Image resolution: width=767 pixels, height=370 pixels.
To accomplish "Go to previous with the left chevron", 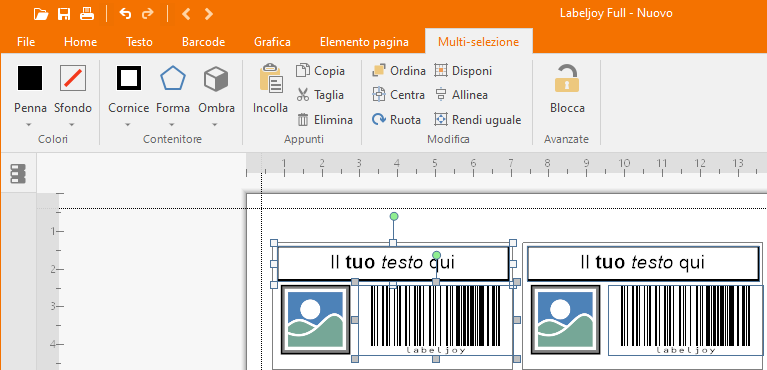I will pos(186,14).
